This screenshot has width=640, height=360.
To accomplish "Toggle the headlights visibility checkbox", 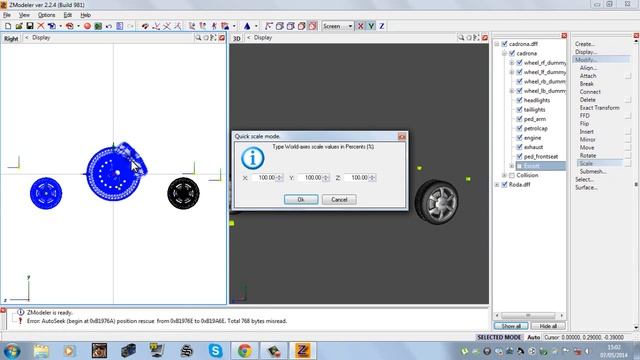I will point(520,100).
